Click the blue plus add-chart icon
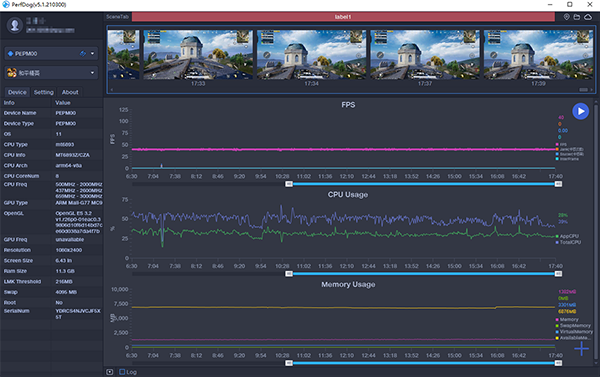Screen dimensions: 600x377 (x=581, y=348)
